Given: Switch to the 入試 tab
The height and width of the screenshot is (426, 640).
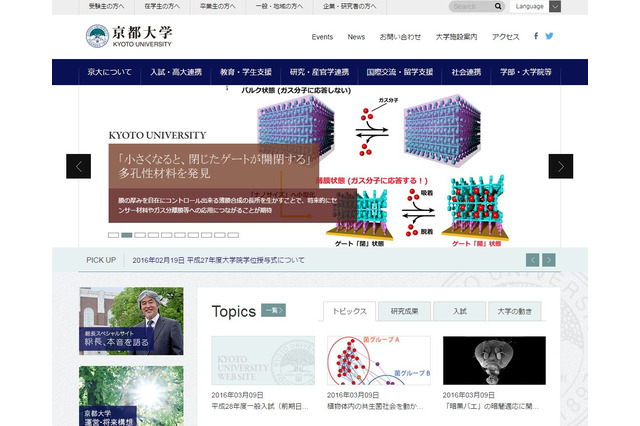Looking at the screenshot, I should [x=460, y=311].
